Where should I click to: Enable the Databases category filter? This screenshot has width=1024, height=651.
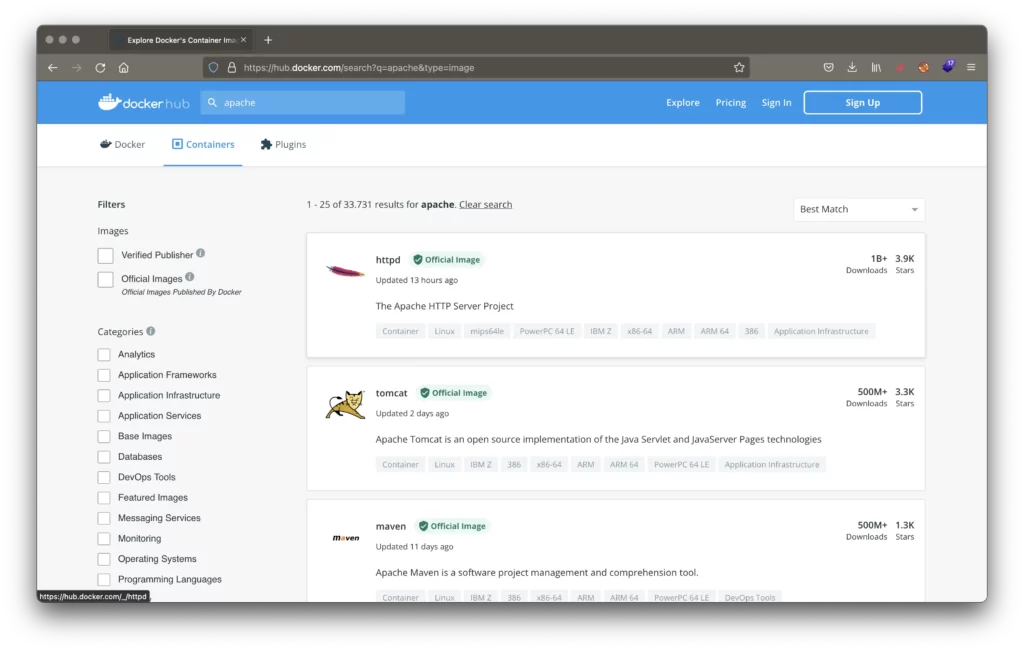(104, 457)
